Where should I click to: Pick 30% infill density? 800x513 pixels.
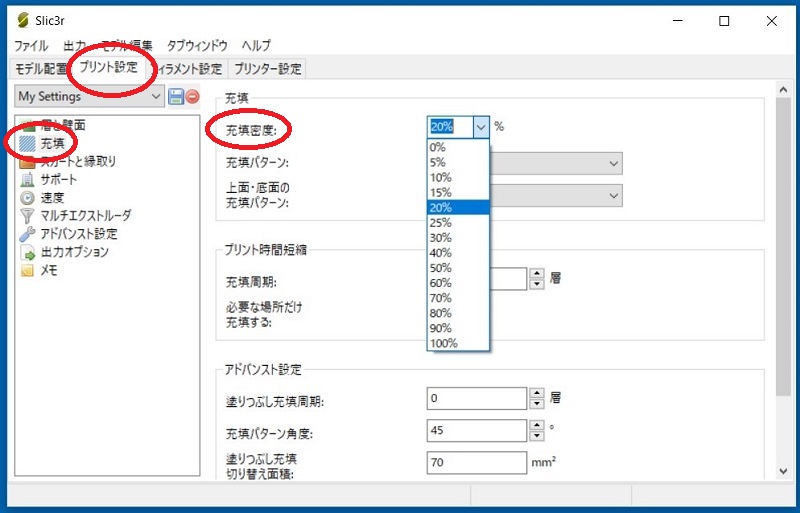tap(458, 238)
